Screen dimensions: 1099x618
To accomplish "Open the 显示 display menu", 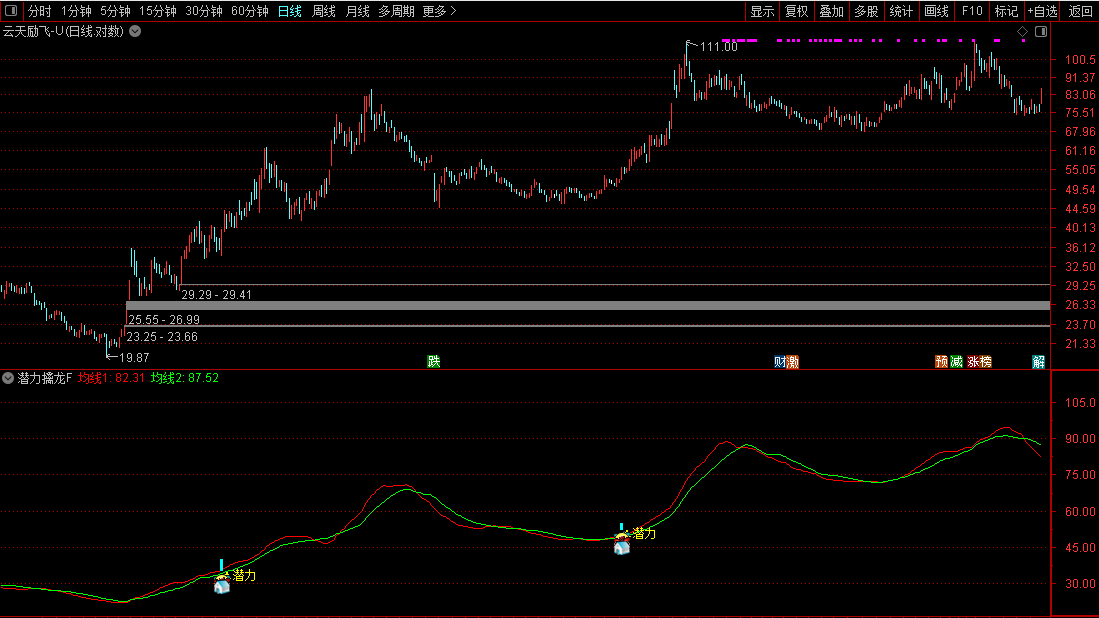I will 762,11.
